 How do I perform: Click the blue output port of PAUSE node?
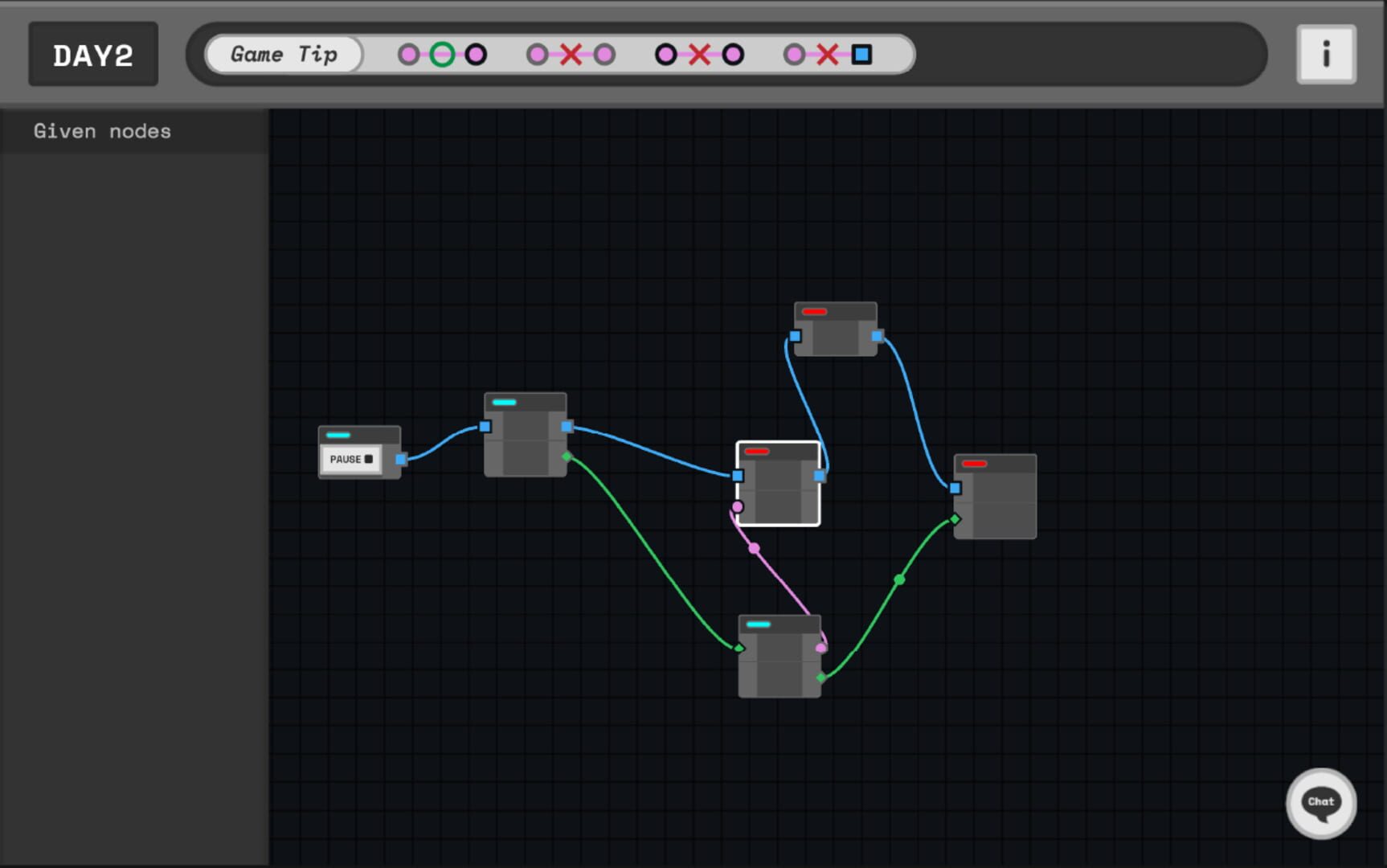pyautogui.click(x=401, y=459)
